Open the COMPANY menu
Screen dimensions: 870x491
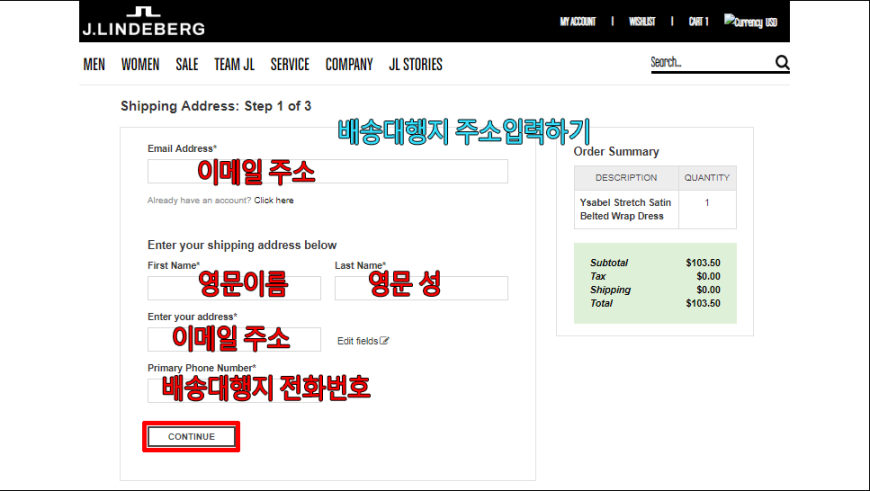coord(349,64)
